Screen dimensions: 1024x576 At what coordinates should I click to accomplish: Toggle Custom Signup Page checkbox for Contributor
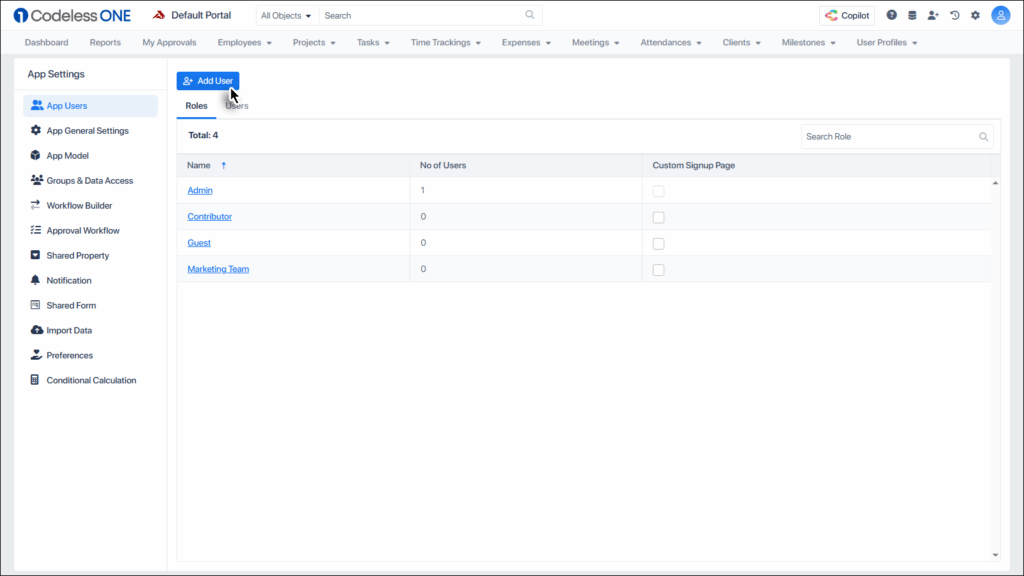point(658,217)
